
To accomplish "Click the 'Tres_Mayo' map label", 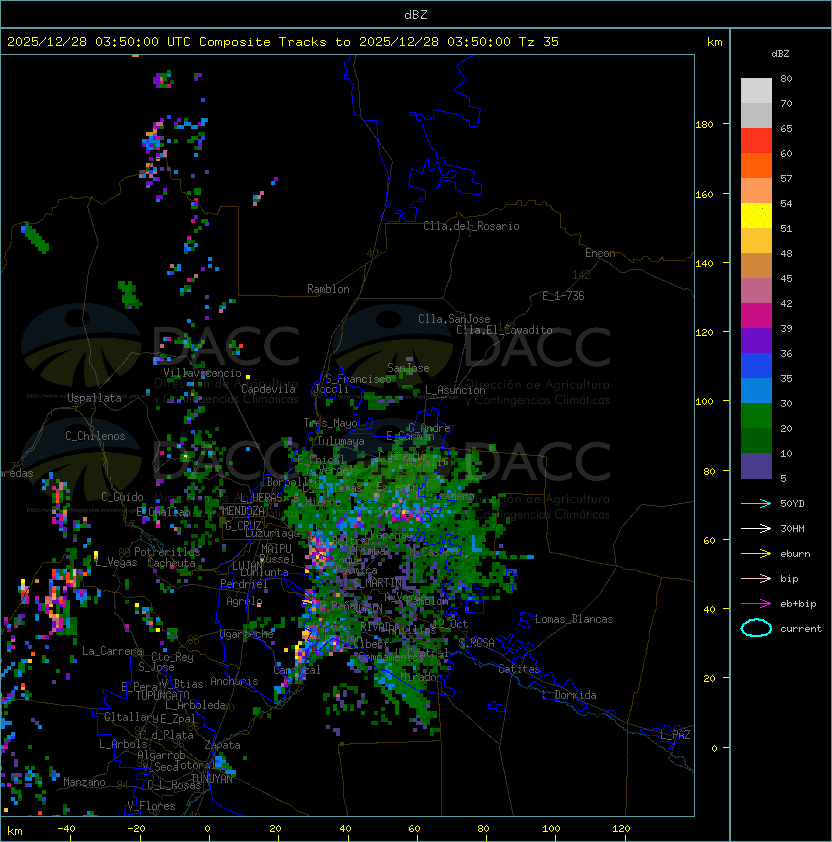I will tap(330, 423).
